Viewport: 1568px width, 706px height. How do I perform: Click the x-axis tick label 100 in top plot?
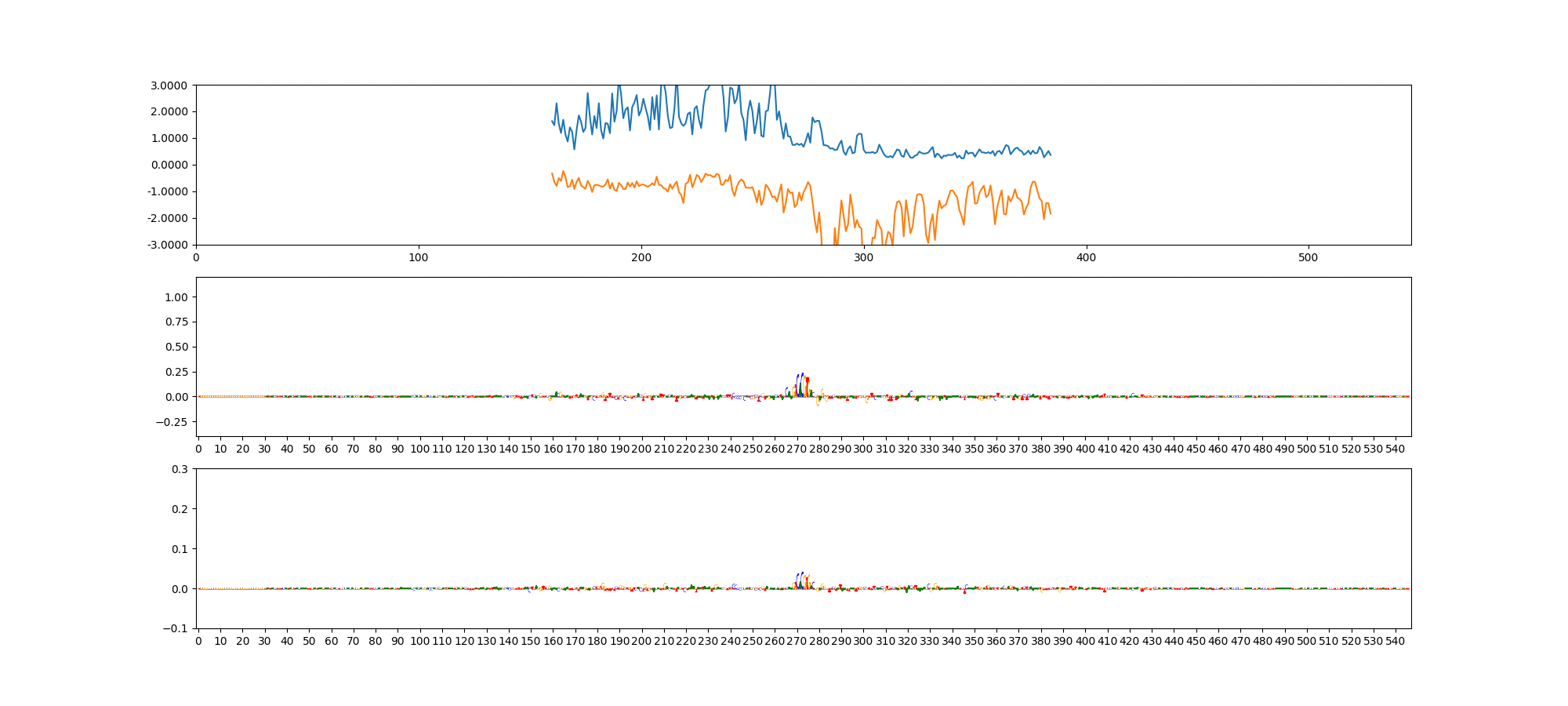click(419, 257)
